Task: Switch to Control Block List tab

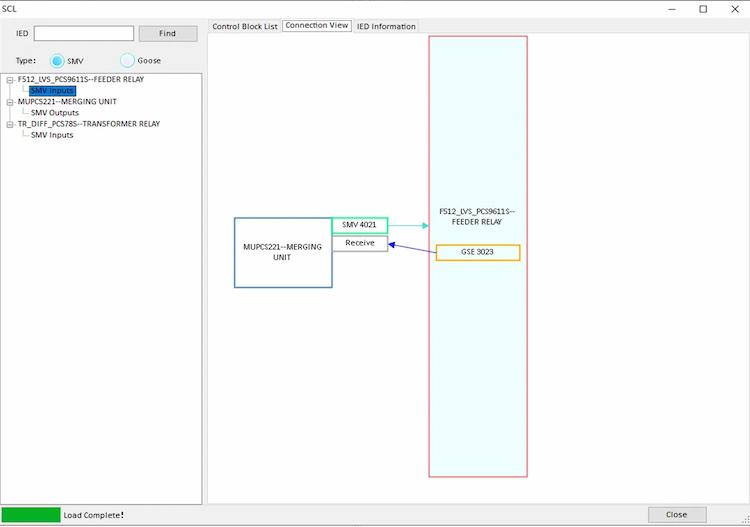Action: (x=244, y=26)
